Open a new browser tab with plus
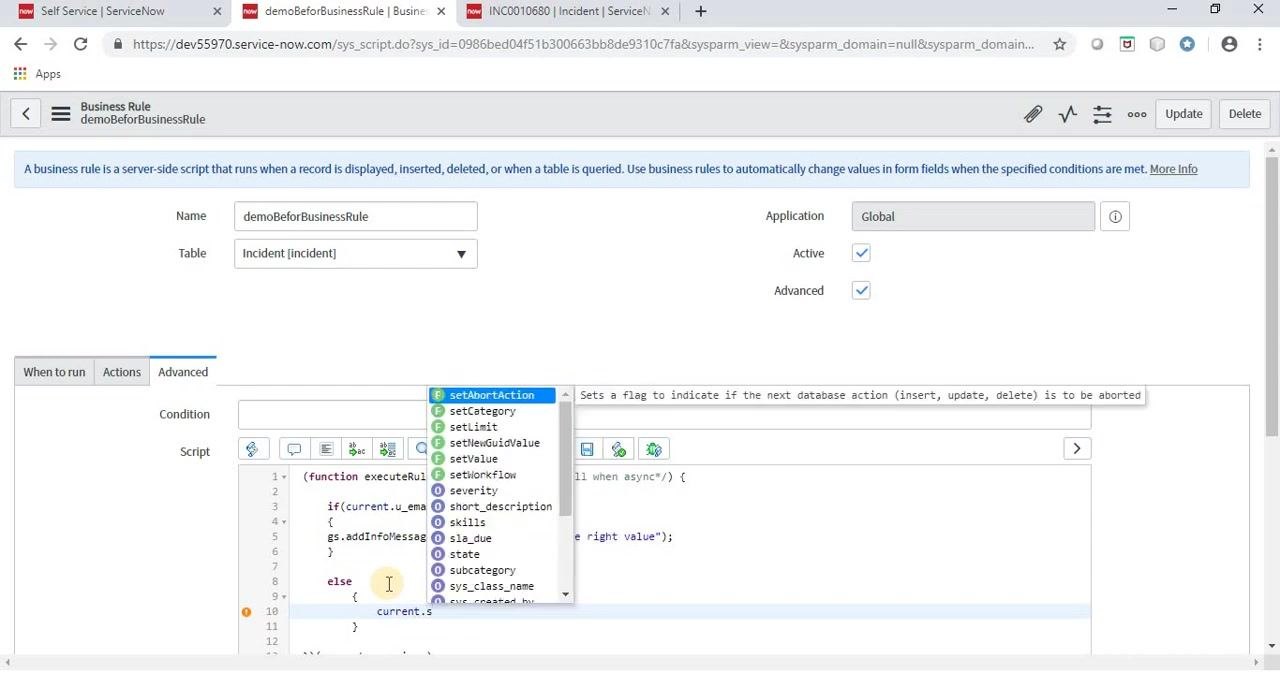The height and width of the screenshot is (674, 1280). (701, 11)
